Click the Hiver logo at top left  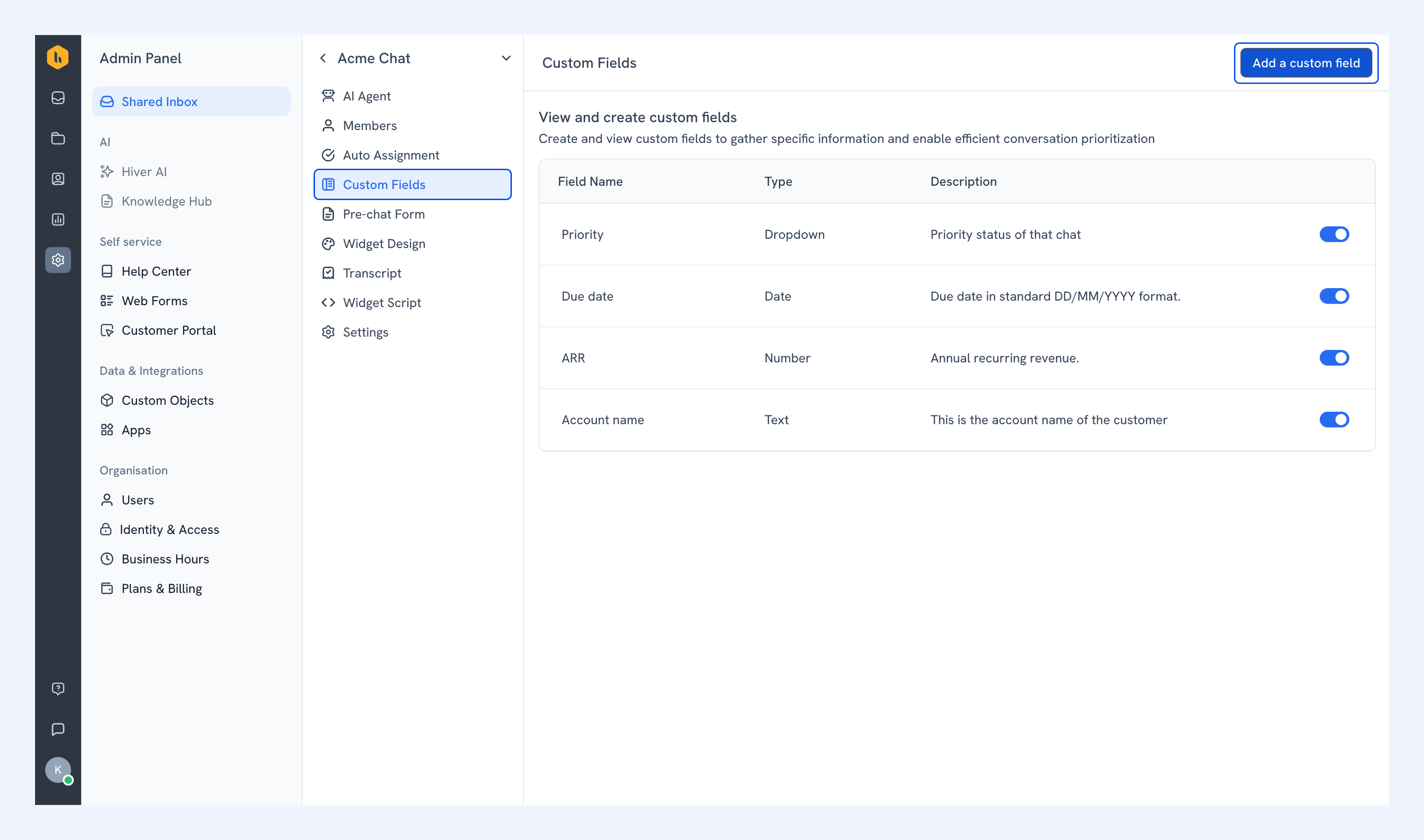point(58,57)
